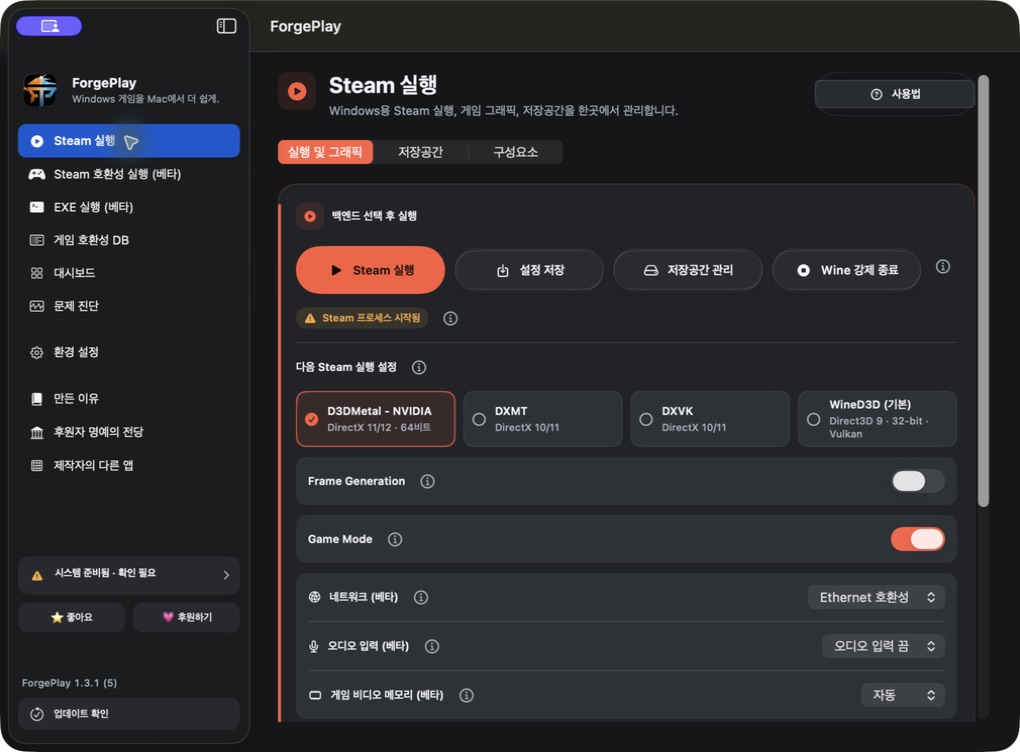Open 게임 호환성 DB sidebar item

(129, 240)
